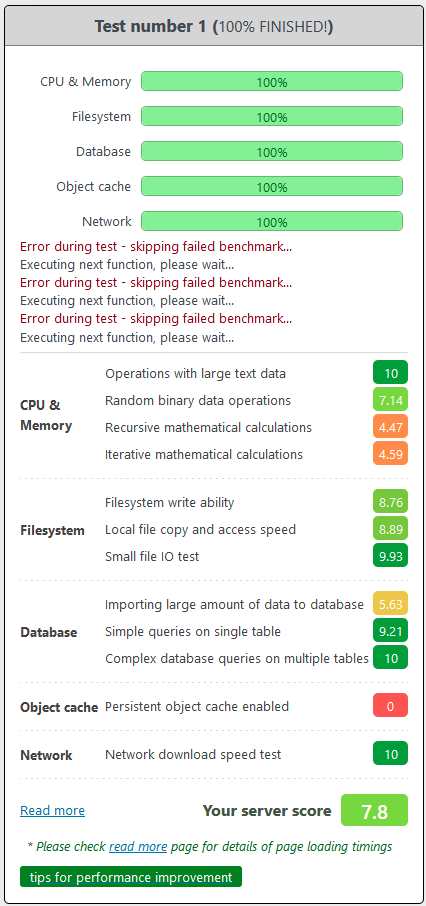Click the red 0 persistent object cache score
426x906 pixels.
click(391, 706)
